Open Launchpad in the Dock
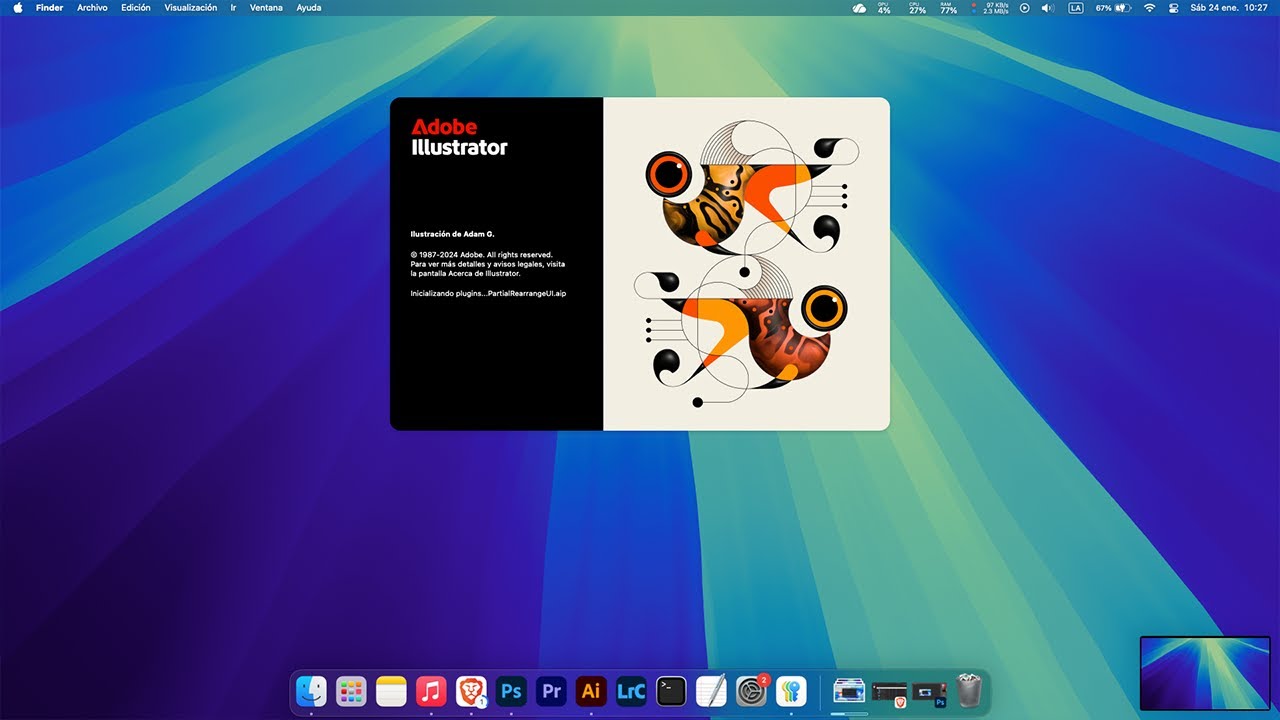 click(x=351, y=691)
